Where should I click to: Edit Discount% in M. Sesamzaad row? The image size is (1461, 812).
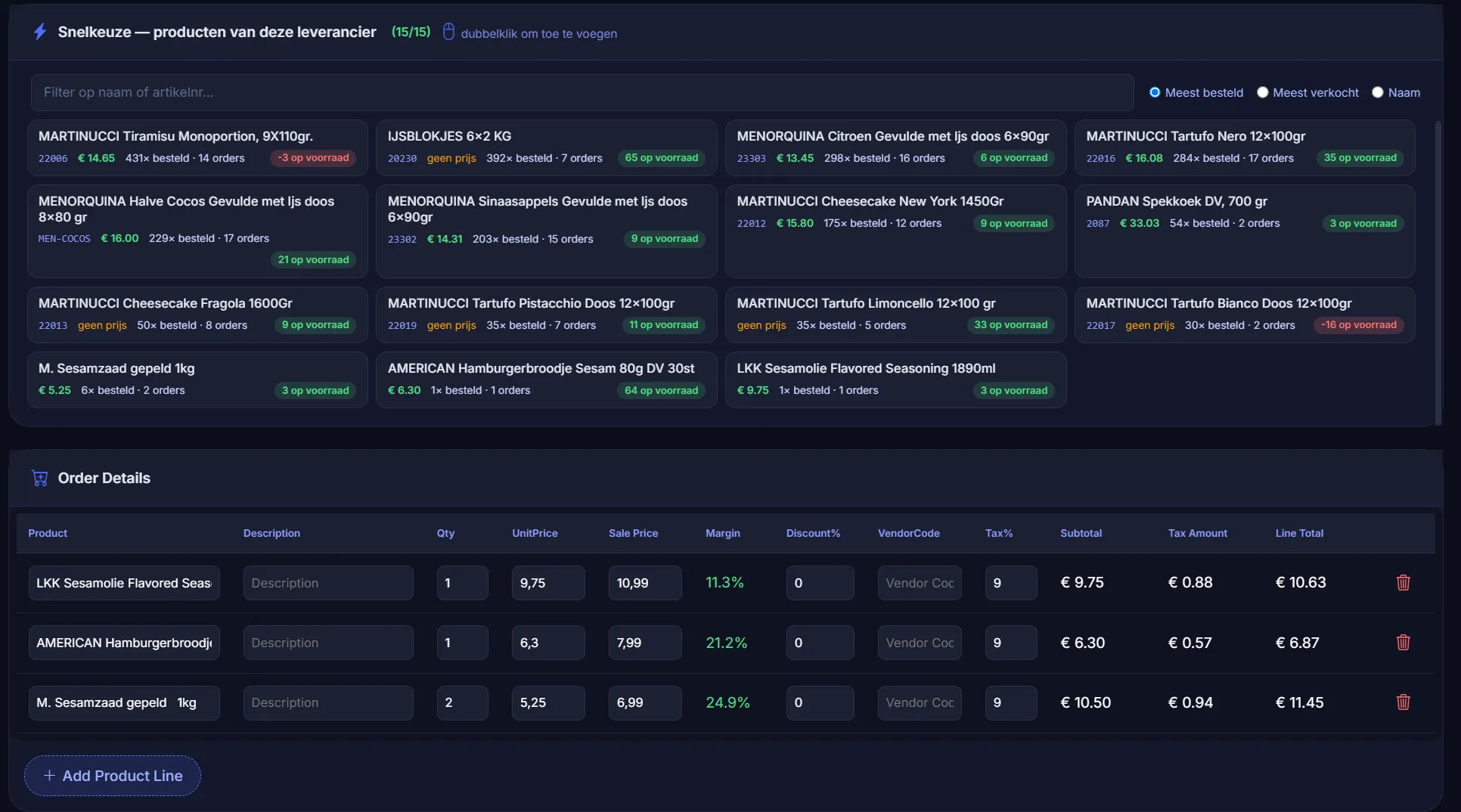820,702
